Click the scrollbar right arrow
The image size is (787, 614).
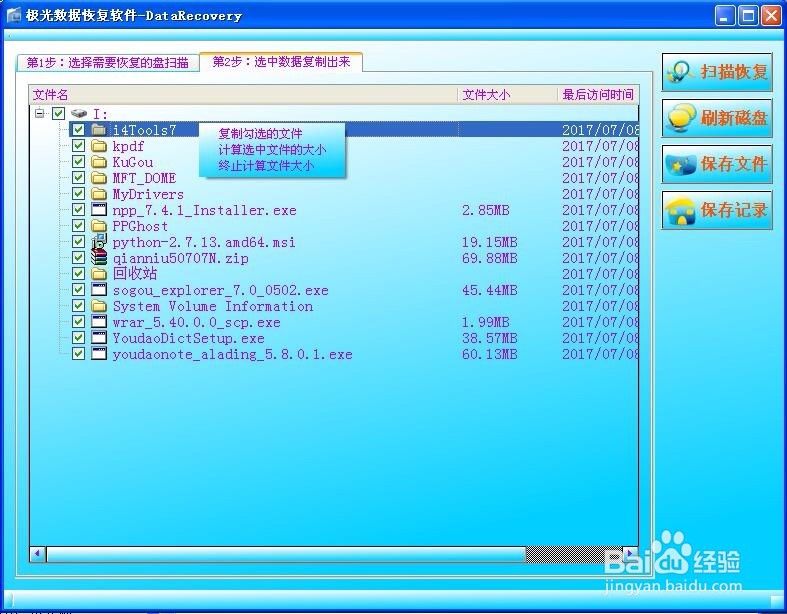tap(630, 554)
